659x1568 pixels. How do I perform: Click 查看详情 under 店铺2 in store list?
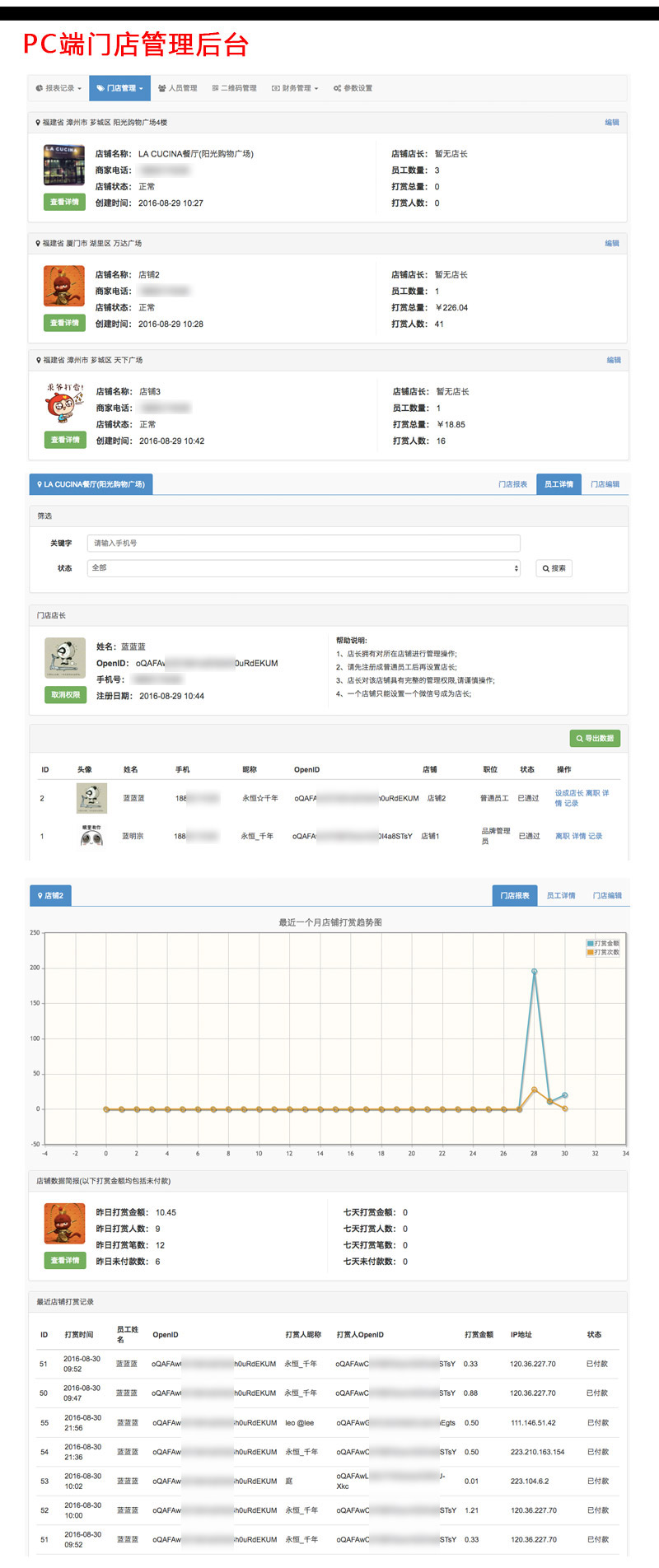coord(64,323)
